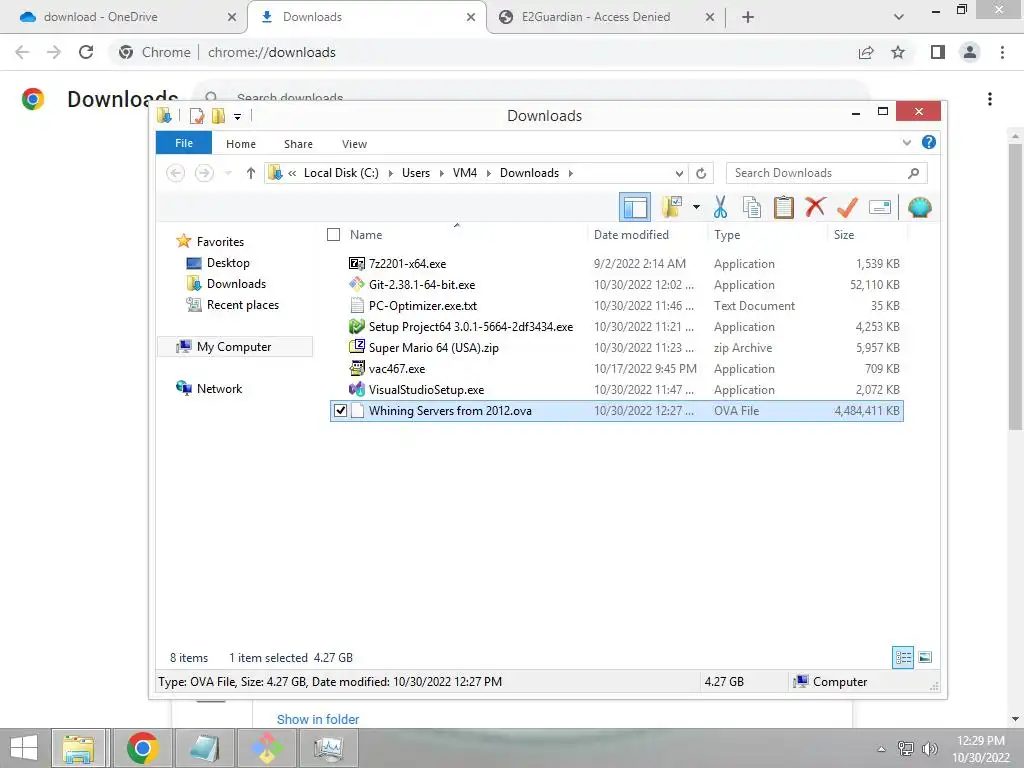
Task: Toggle the select-all checkbox in Name header
Action: pyautogui.click(x=333, y=234)
